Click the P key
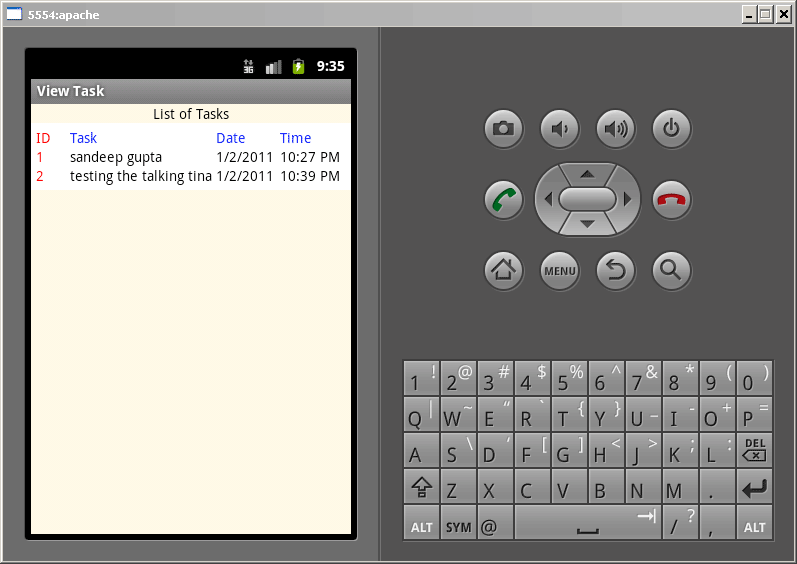Viewport: 797px width, 564px height. (x=755, y=414)
